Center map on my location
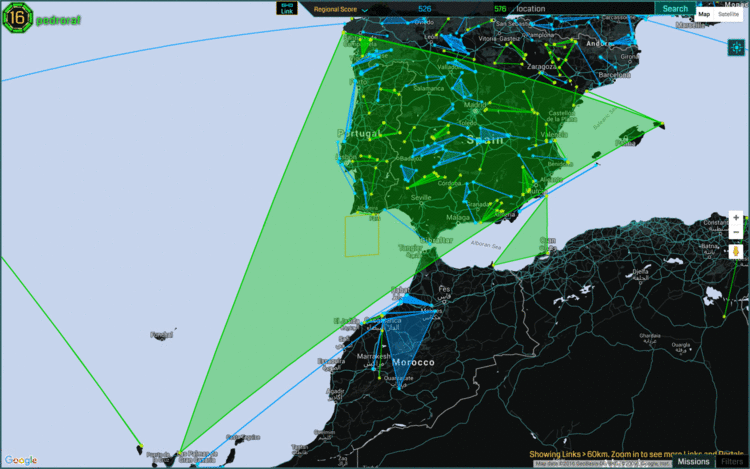Image resolution: width=750 pixels, height=469 pixels. point(736,47)
